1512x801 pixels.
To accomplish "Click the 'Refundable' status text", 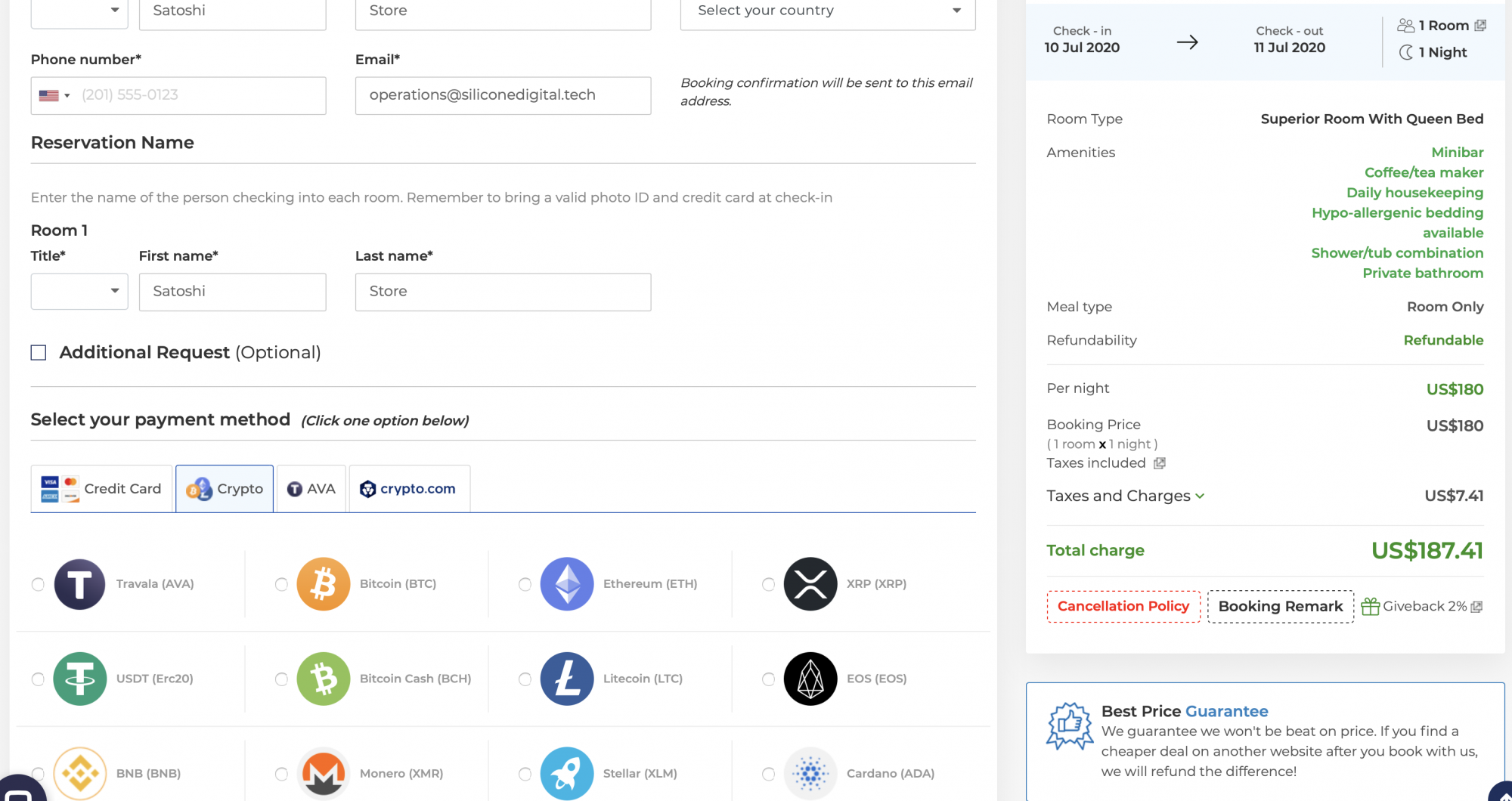I will pos(1443,340).
